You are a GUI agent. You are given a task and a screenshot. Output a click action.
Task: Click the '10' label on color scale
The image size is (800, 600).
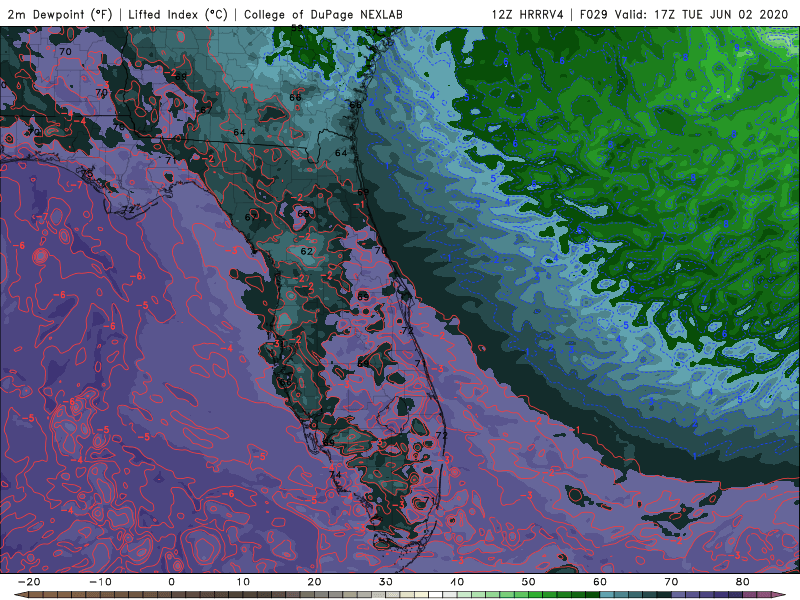pos(243,582)
